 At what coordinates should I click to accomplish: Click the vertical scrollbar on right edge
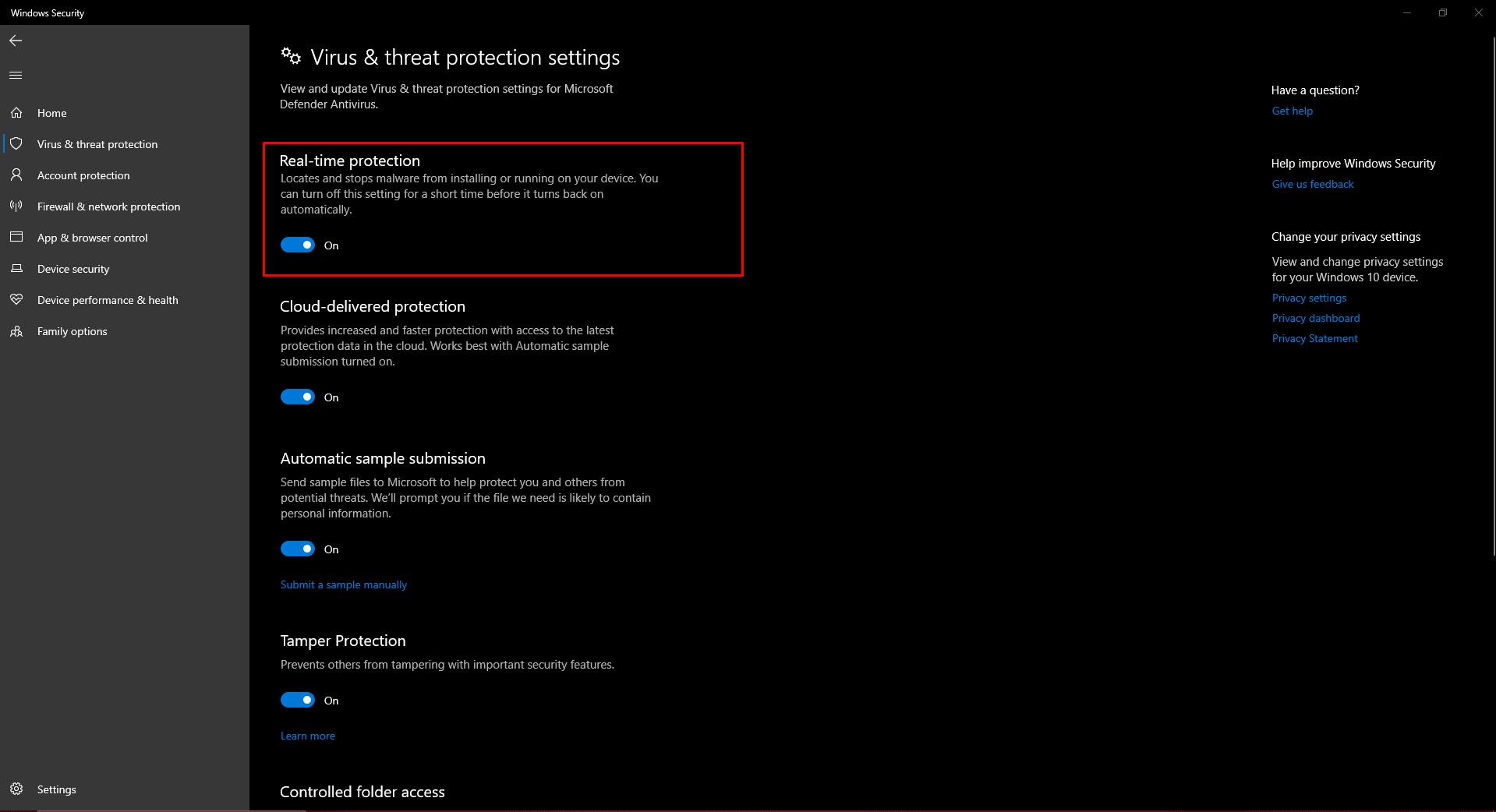click(x=1493, y=296)
